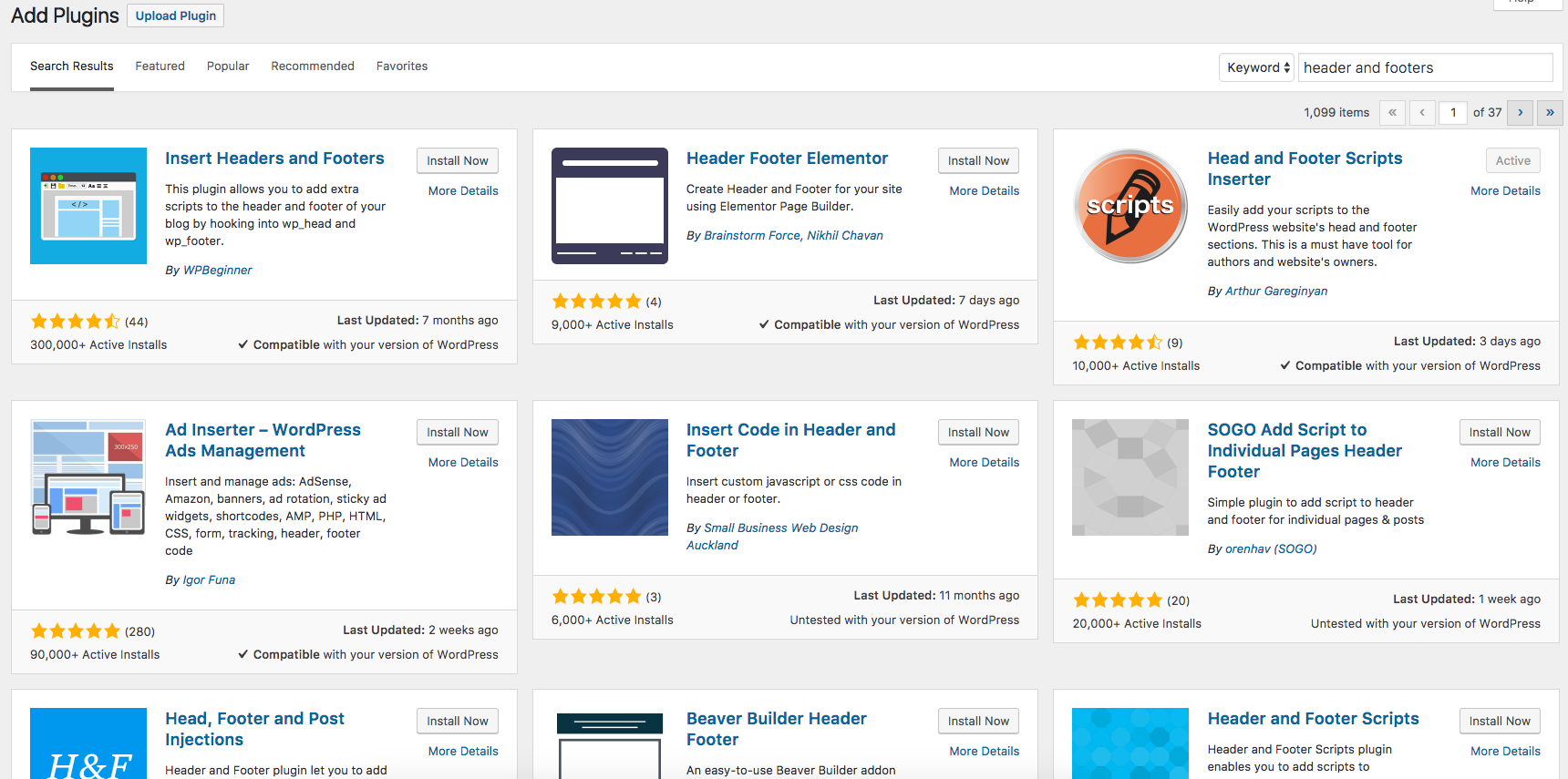Install Head, Footer and Post Injections

pyautogui.click(x=458, y=721)
